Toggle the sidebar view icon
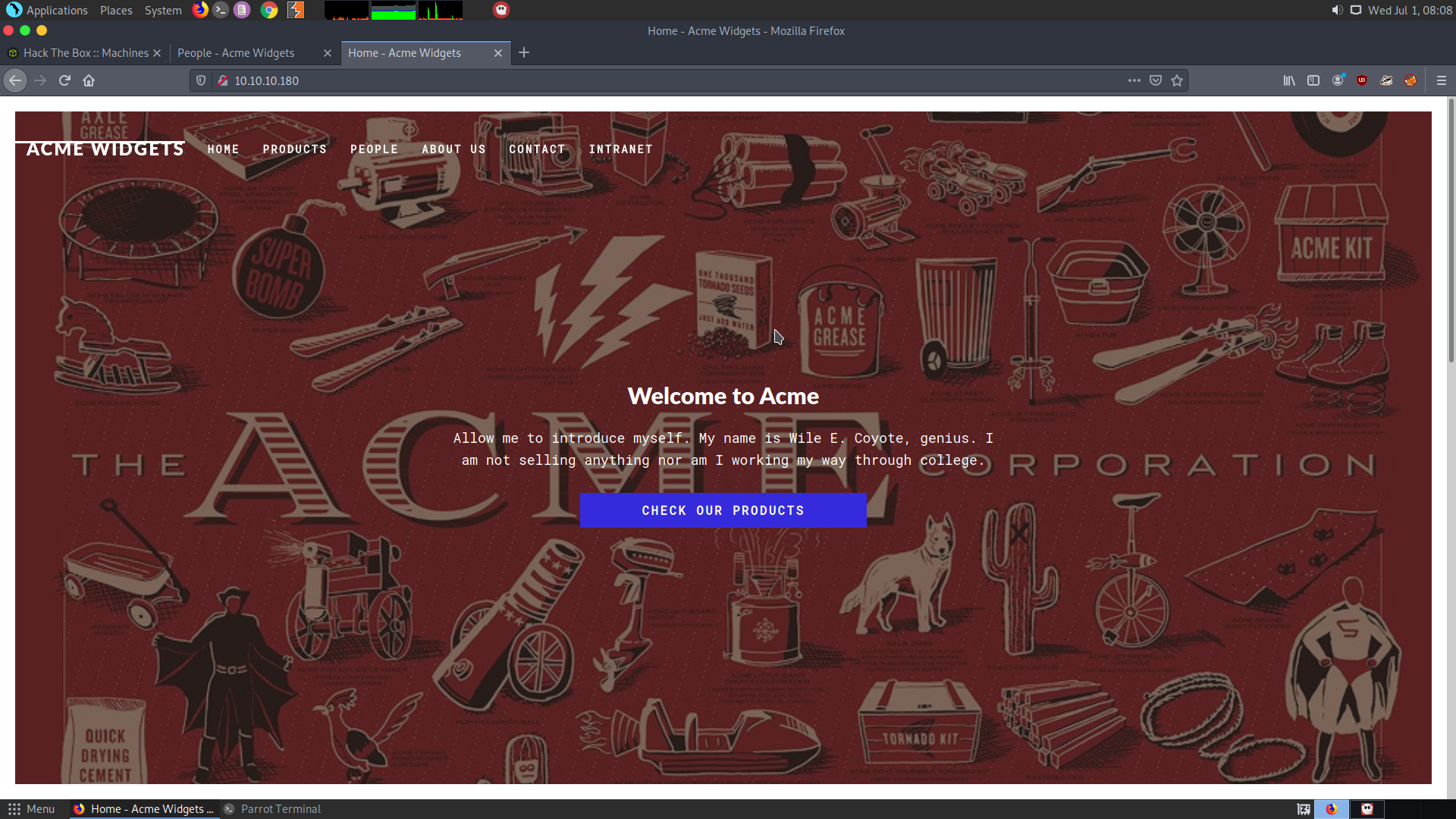This screenshot has height=819, width=1456. 1313,80
